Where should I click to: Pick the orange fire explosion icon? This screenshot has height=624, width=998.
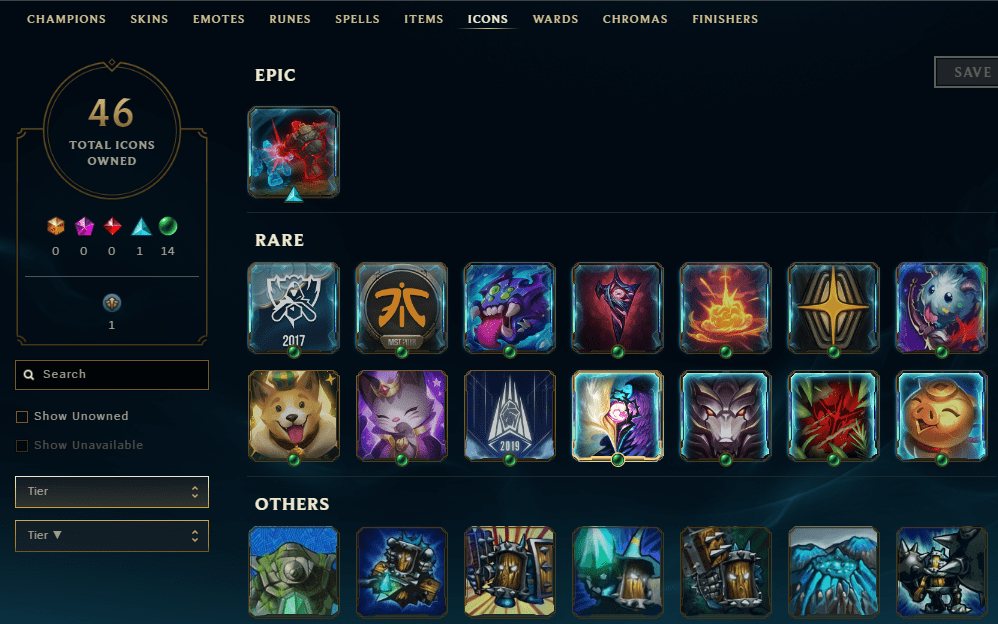[726, 308]
